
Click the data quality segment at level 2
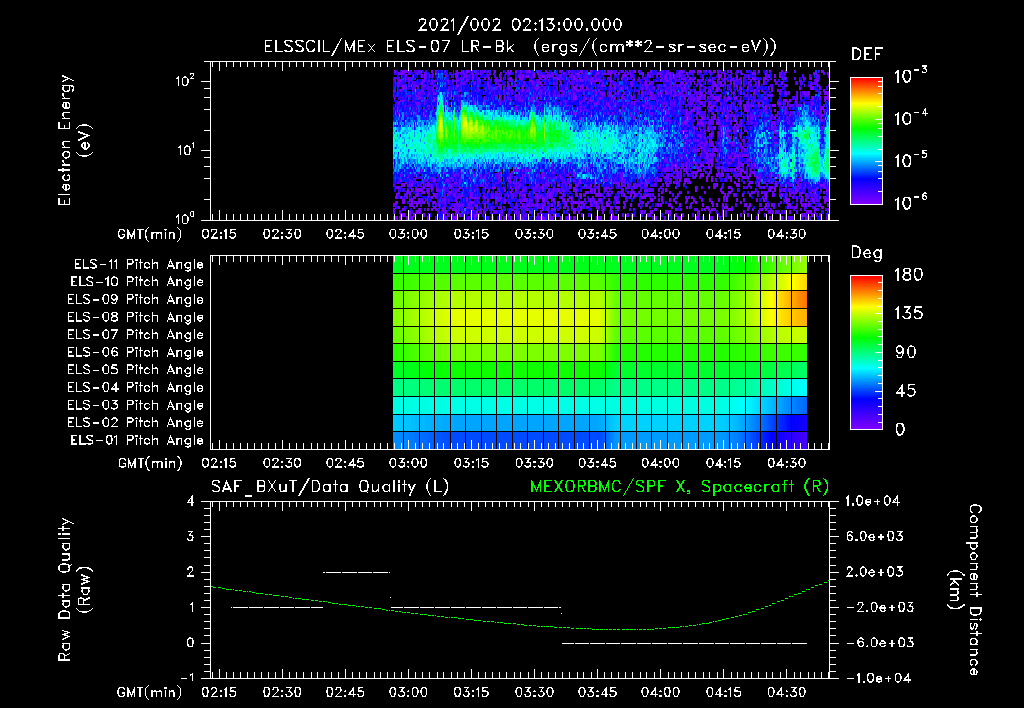coord(357,572)
